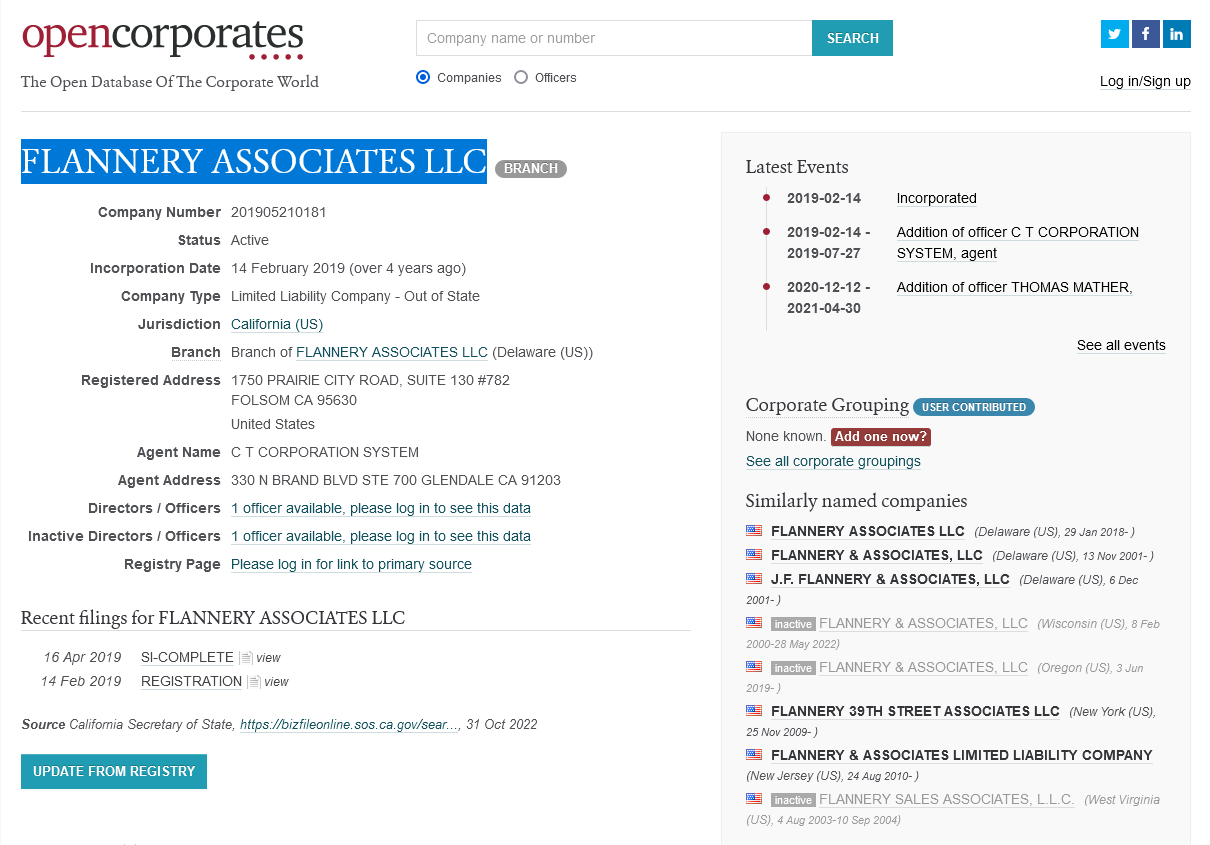Click the highlighted FLANNERY ASSOCIATES LLC heading
The image size is (1210, 845).
[x=254, y=161]
